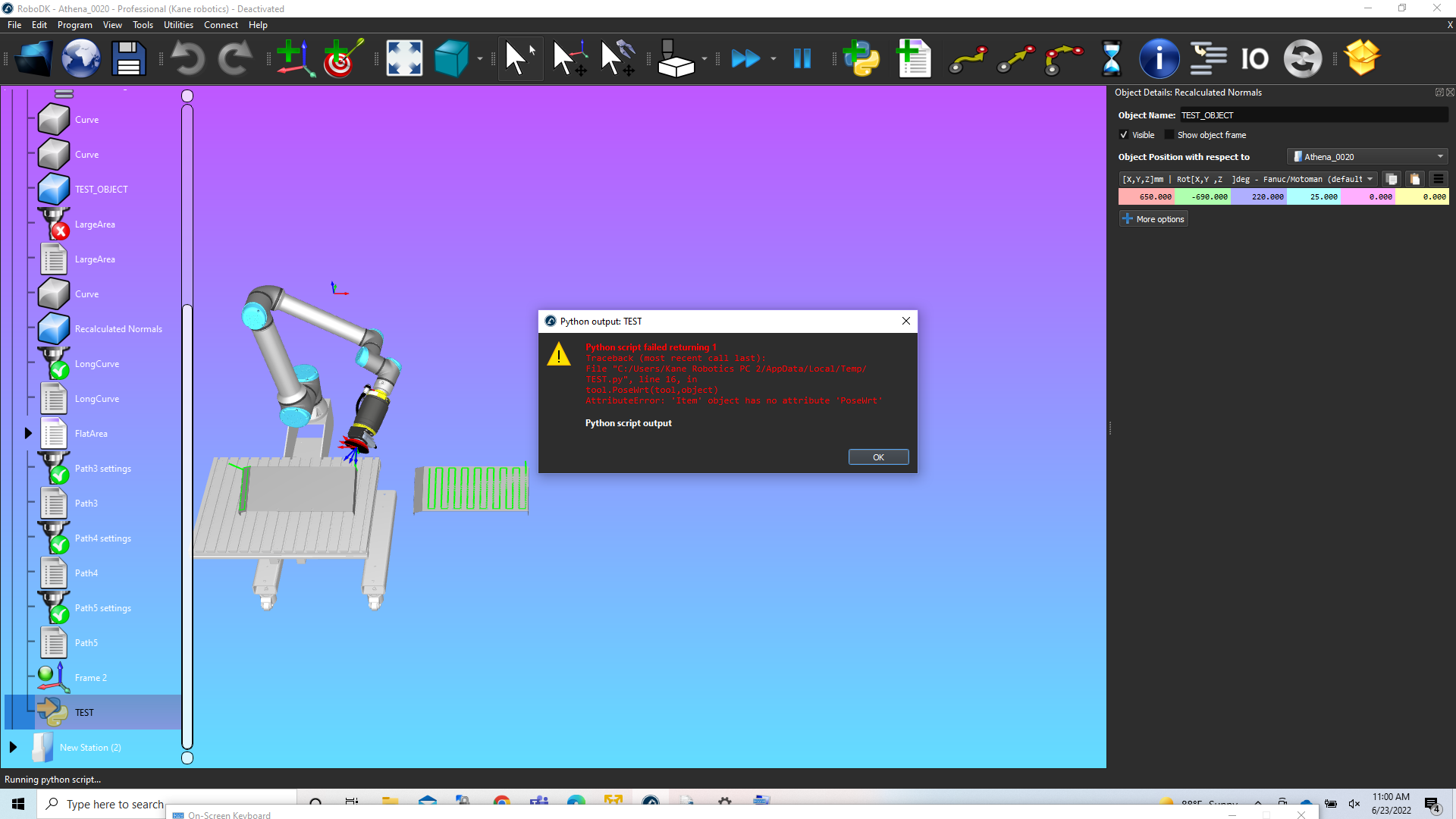1456x819 pixels.
Task: Expand the New Station (2) tree node
Action: 13,747
